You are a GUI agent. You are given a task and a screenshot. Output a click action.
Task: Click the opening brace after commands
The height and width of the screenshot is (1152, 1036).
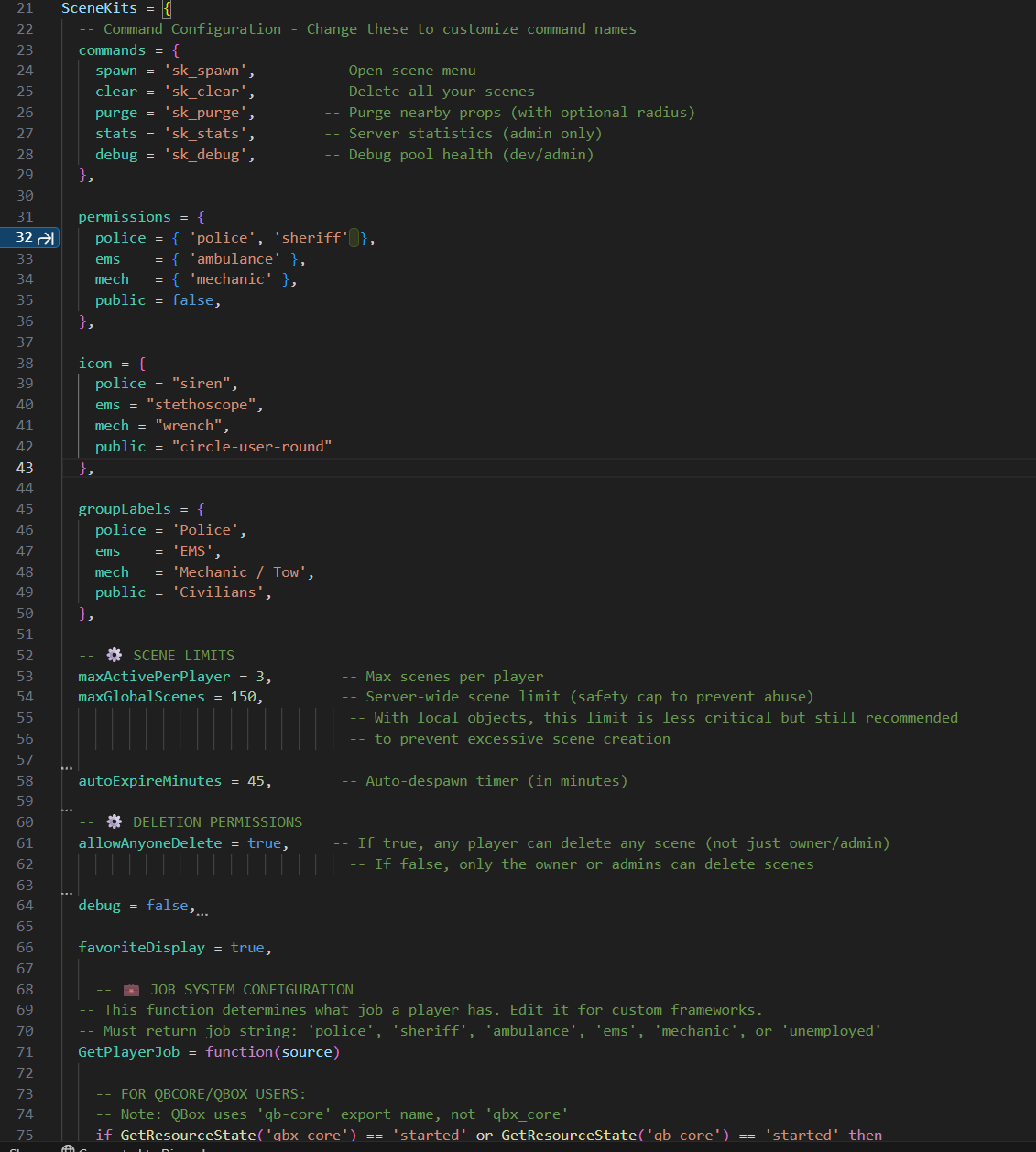pos(176,50)
